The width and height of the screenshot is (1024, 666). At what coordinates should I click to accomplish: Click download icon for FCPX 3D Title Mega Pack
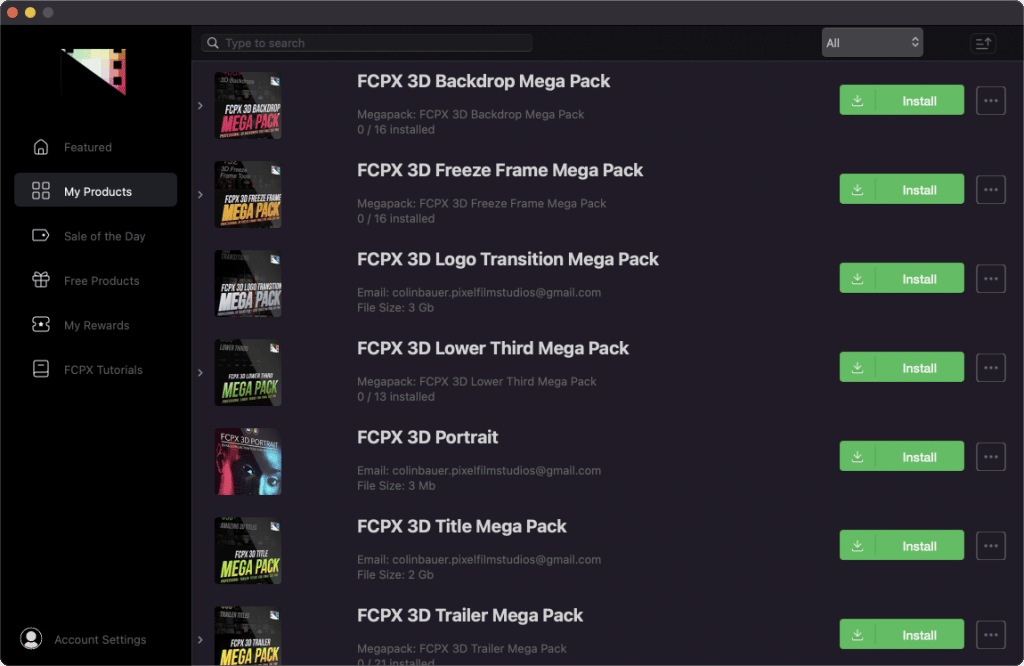click(857, 545)
